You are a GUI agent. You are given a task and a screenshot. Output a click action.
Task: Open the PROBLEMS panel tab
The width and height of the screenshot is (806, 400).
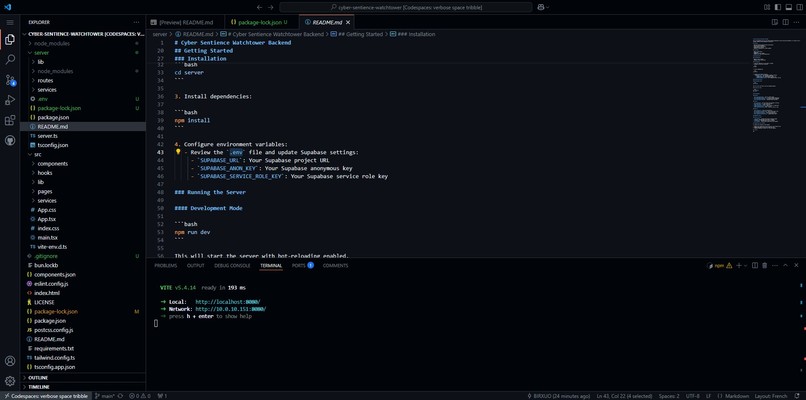coord(166,265)
